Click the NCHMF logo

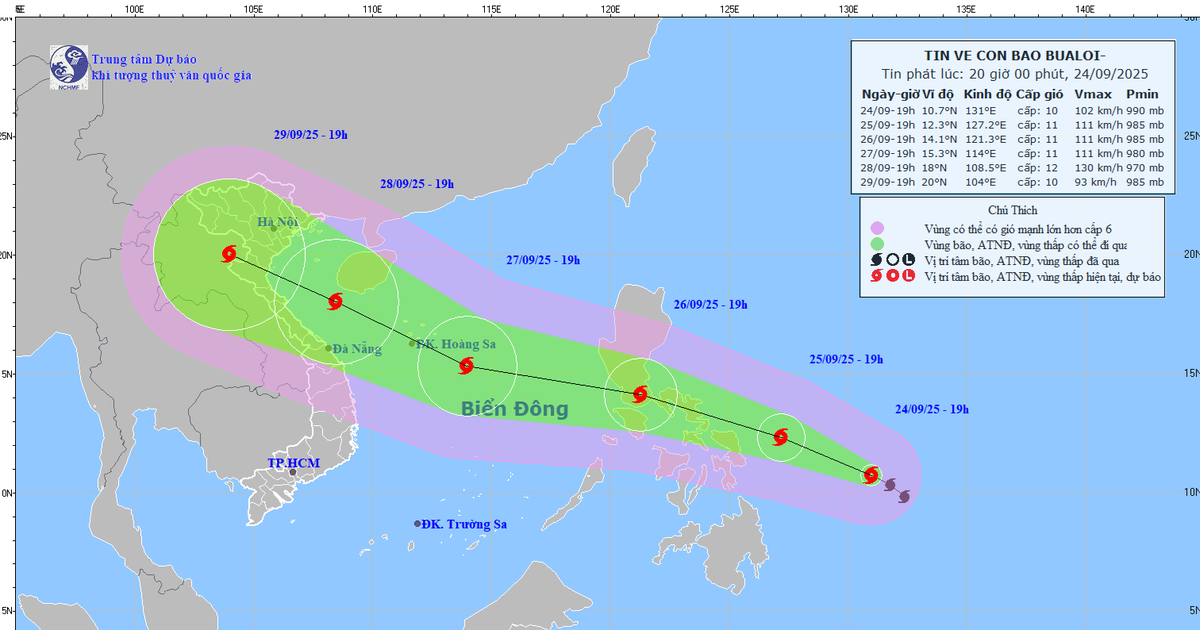[67, 65]
